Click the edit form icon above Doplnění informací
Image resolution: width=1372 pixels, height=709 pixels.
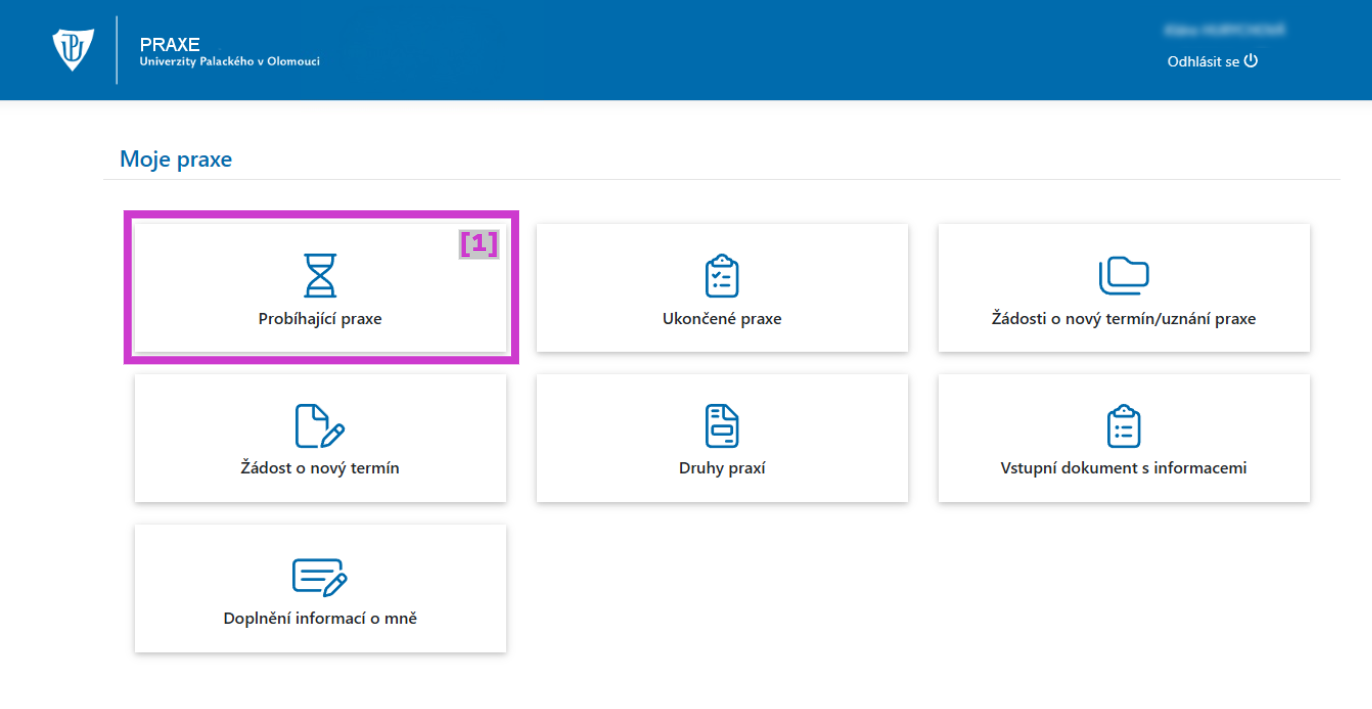(320, 576)
